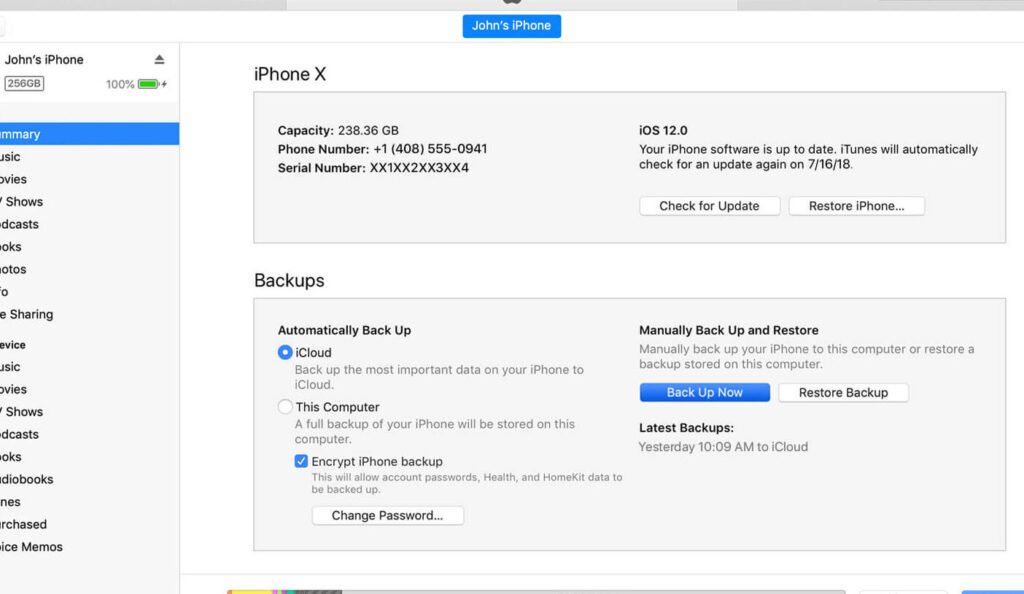Select File Sharing in the sidebar
This screenshot has height=594, width=1024.
(x=89, y=314)
